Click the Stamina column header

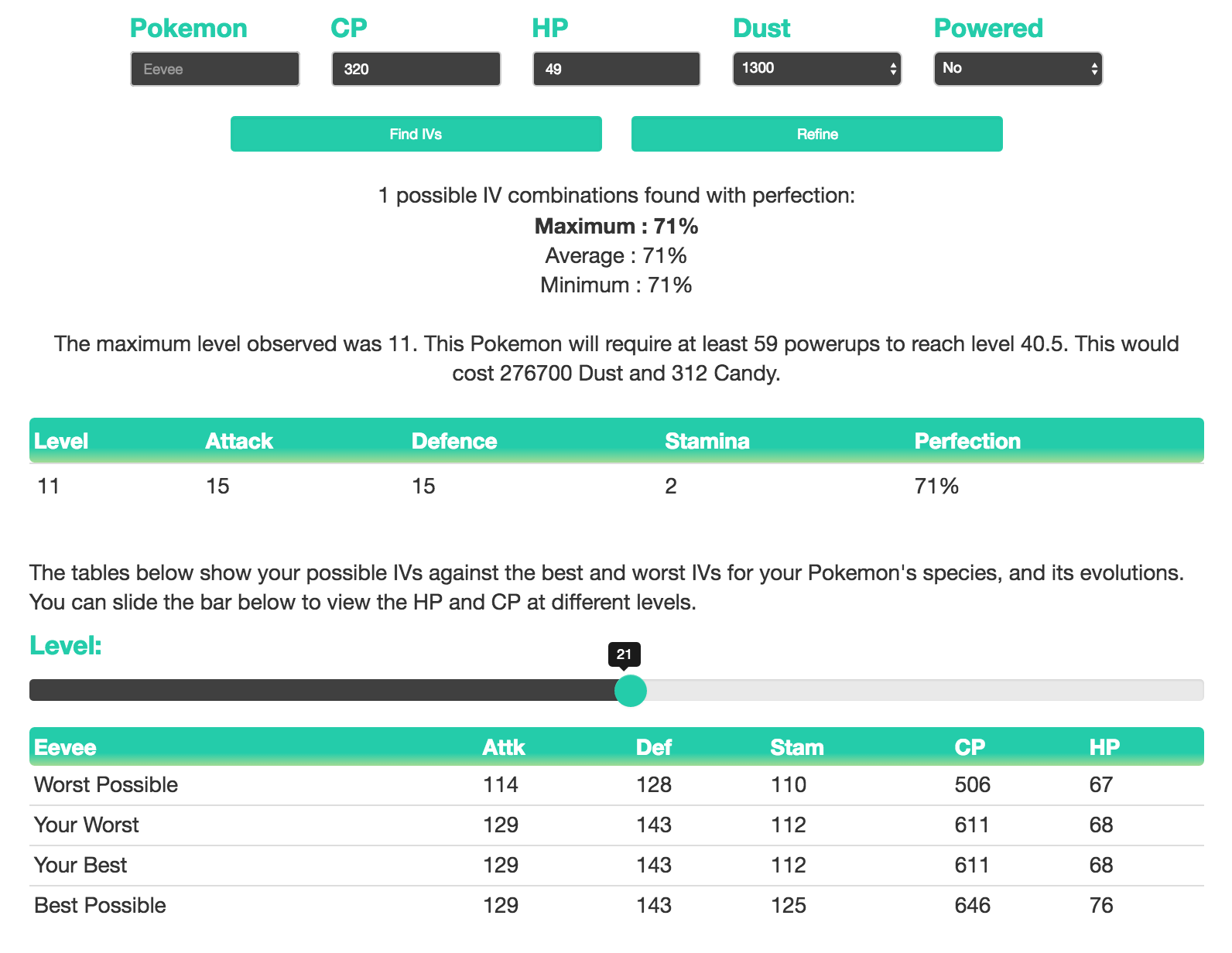707,441
